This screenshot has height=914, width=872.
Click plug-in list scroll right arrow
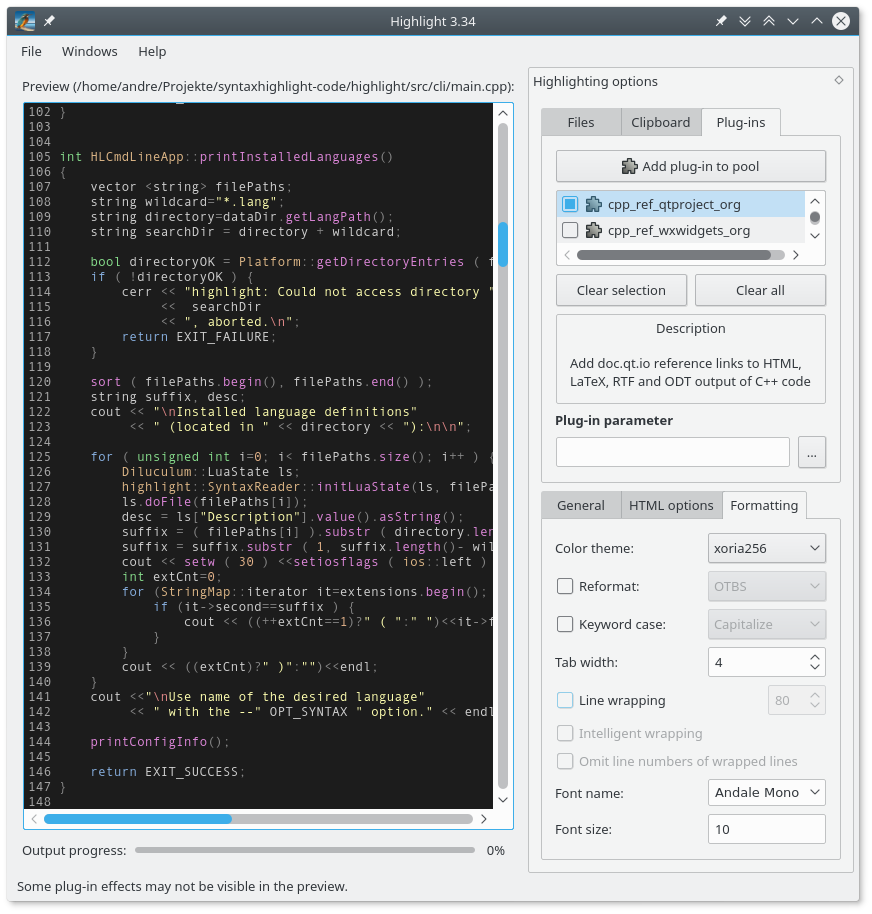click(x=796, y=255)
